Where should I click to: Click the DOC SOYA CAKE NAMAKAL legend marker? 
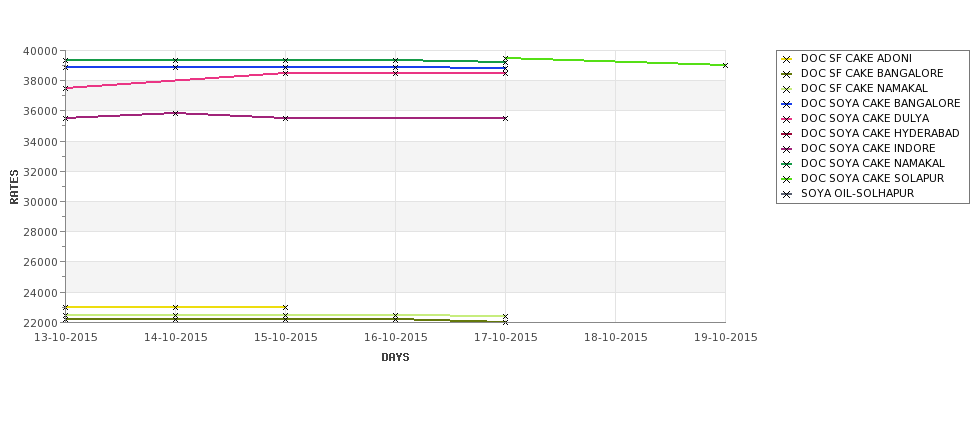[x=786, y=164]
